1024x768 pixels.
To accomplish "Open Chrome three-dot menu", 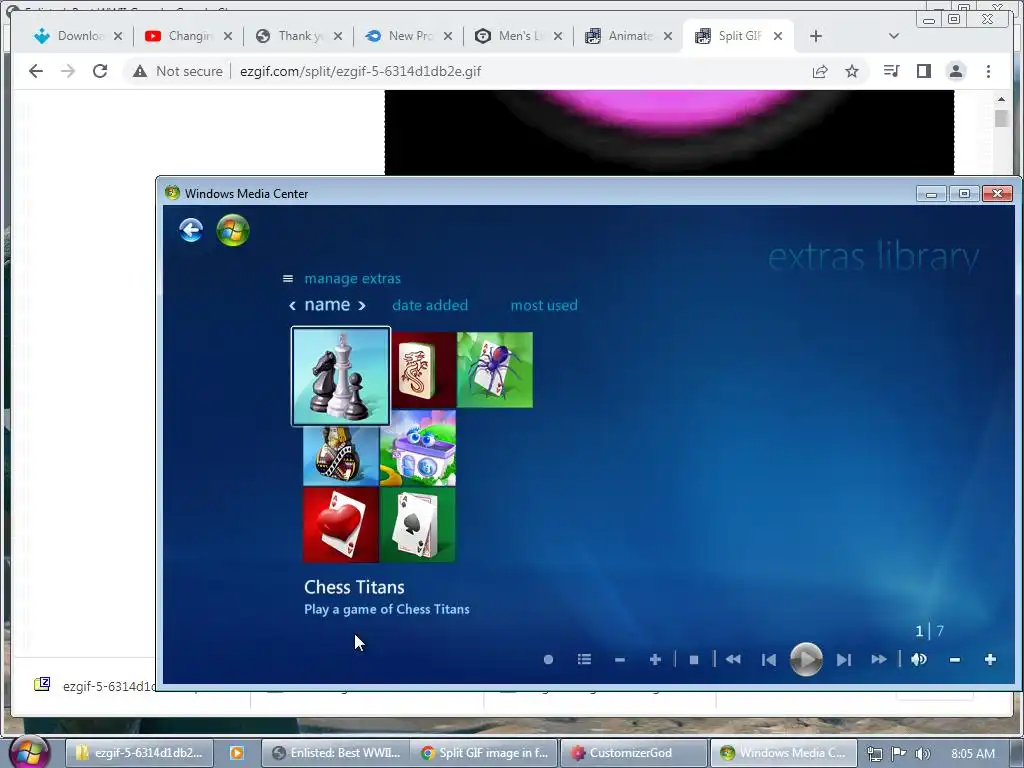I will [988, 71].
